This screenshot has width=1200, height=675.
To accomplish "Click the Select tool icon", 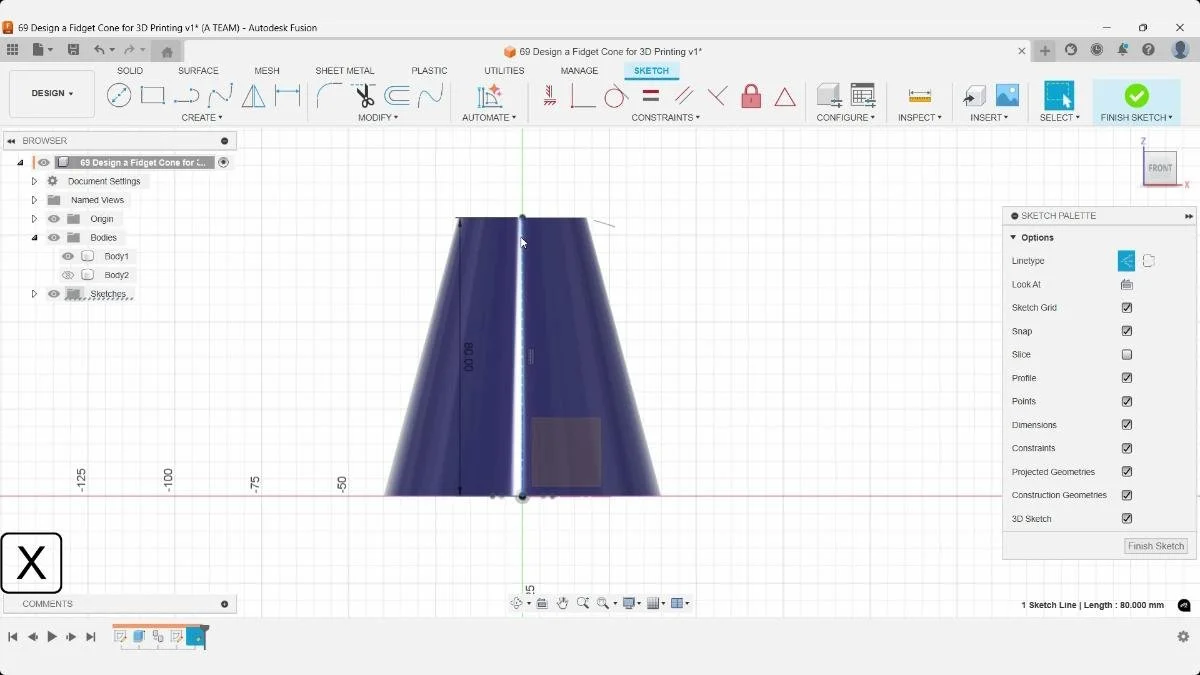I will click(x=1059, y=96).
